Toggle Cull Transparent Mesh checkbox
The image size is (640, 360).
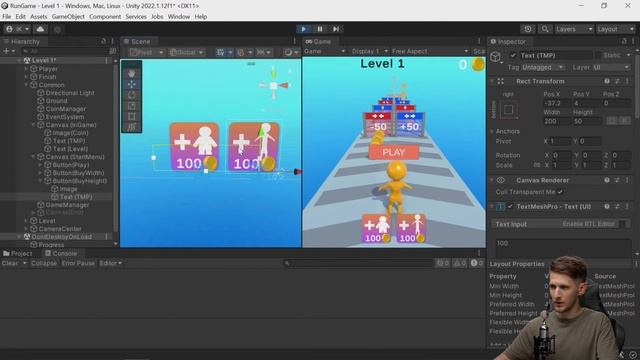click(x=560, y=192)
